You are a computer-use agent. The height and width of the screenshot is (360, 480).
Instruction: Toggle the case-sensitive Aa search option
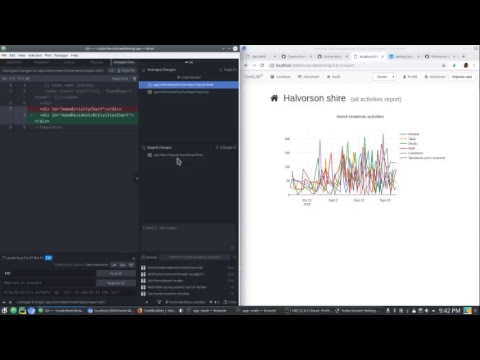pos(123,265)
